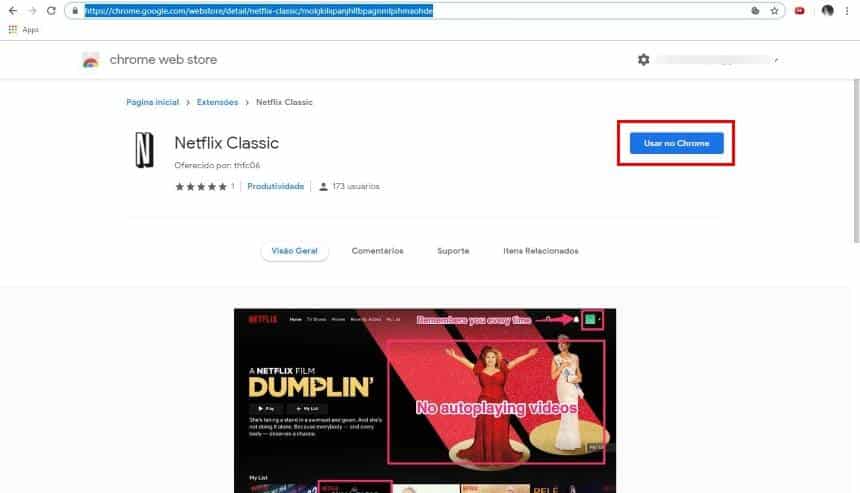860x493 pixels.
Task: Open the red extension icon in the toolbar
Action: 800,11
